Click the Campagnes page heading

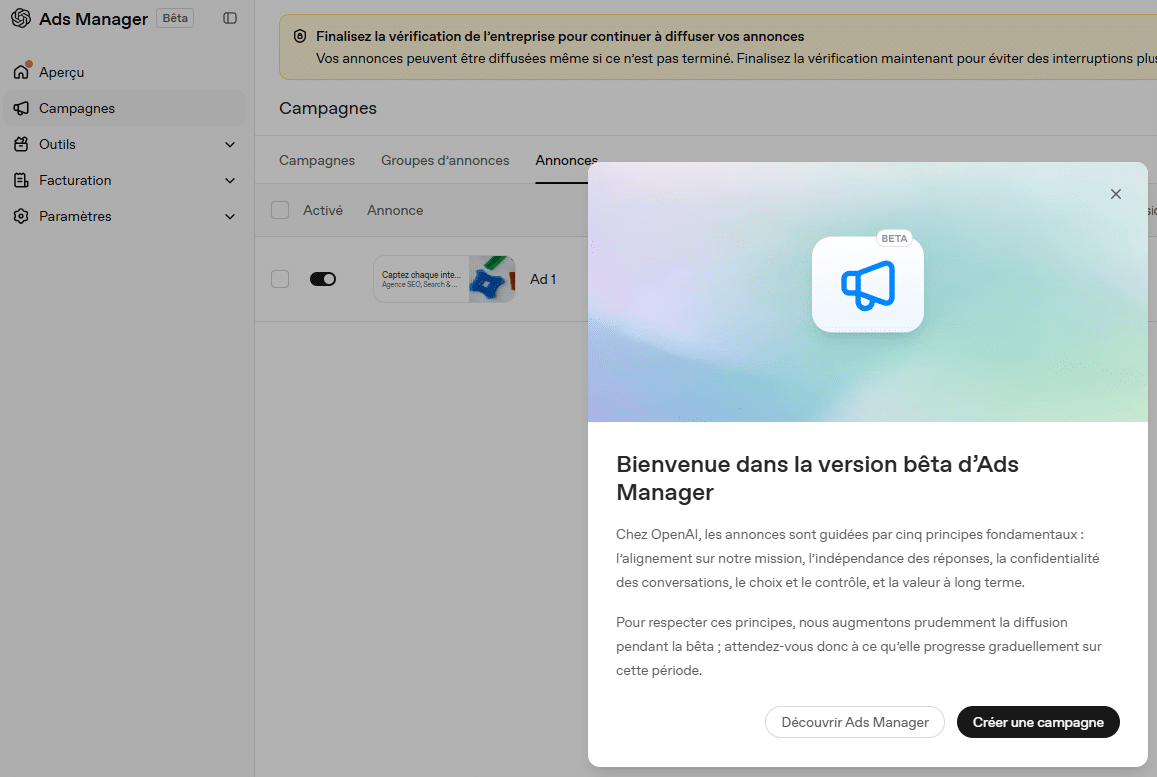[328, 108]
